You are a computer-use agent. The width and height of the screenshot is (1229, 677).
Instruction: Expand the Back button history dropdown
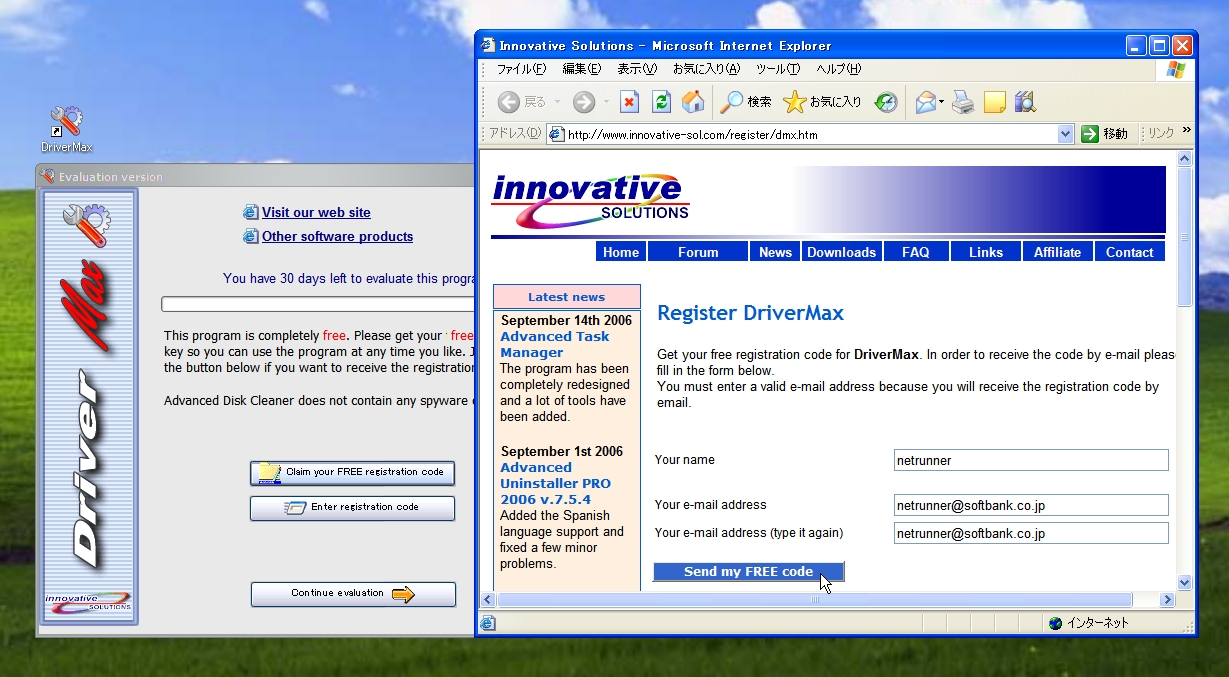coord(559,102)
